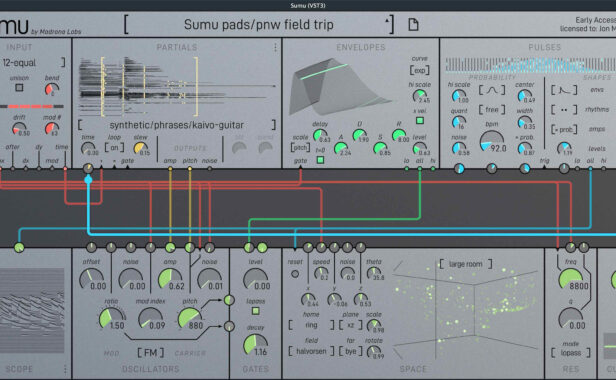Image resolution: width=616 pixels, height=380 pixels.
Task: Open the Partials panel three-dot menu
Action: [275, 48]
